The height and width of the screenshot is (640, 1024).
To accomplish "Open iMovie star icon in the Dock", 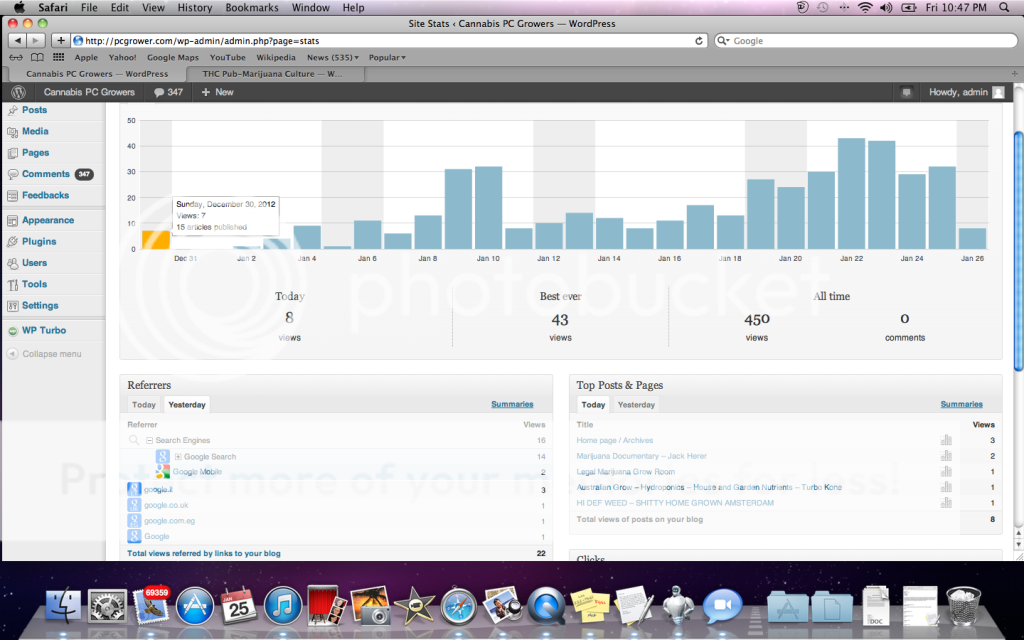I will (414, 606).
